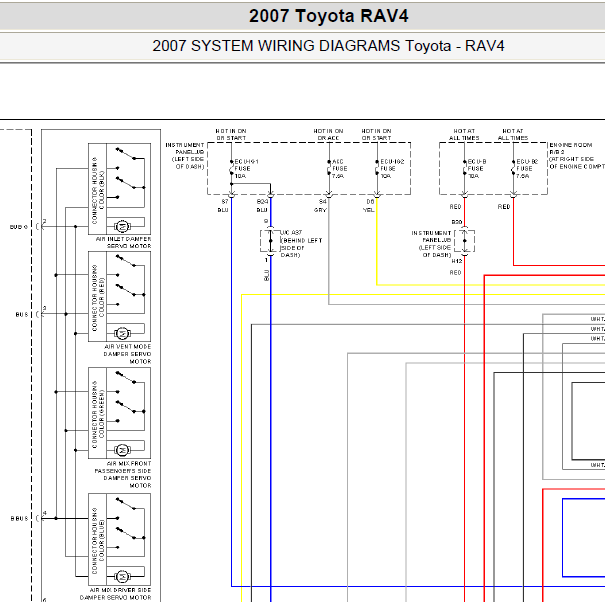Select the ACC FUSE 7.5A label
The image size is (605, 602).
click(340, 169)
